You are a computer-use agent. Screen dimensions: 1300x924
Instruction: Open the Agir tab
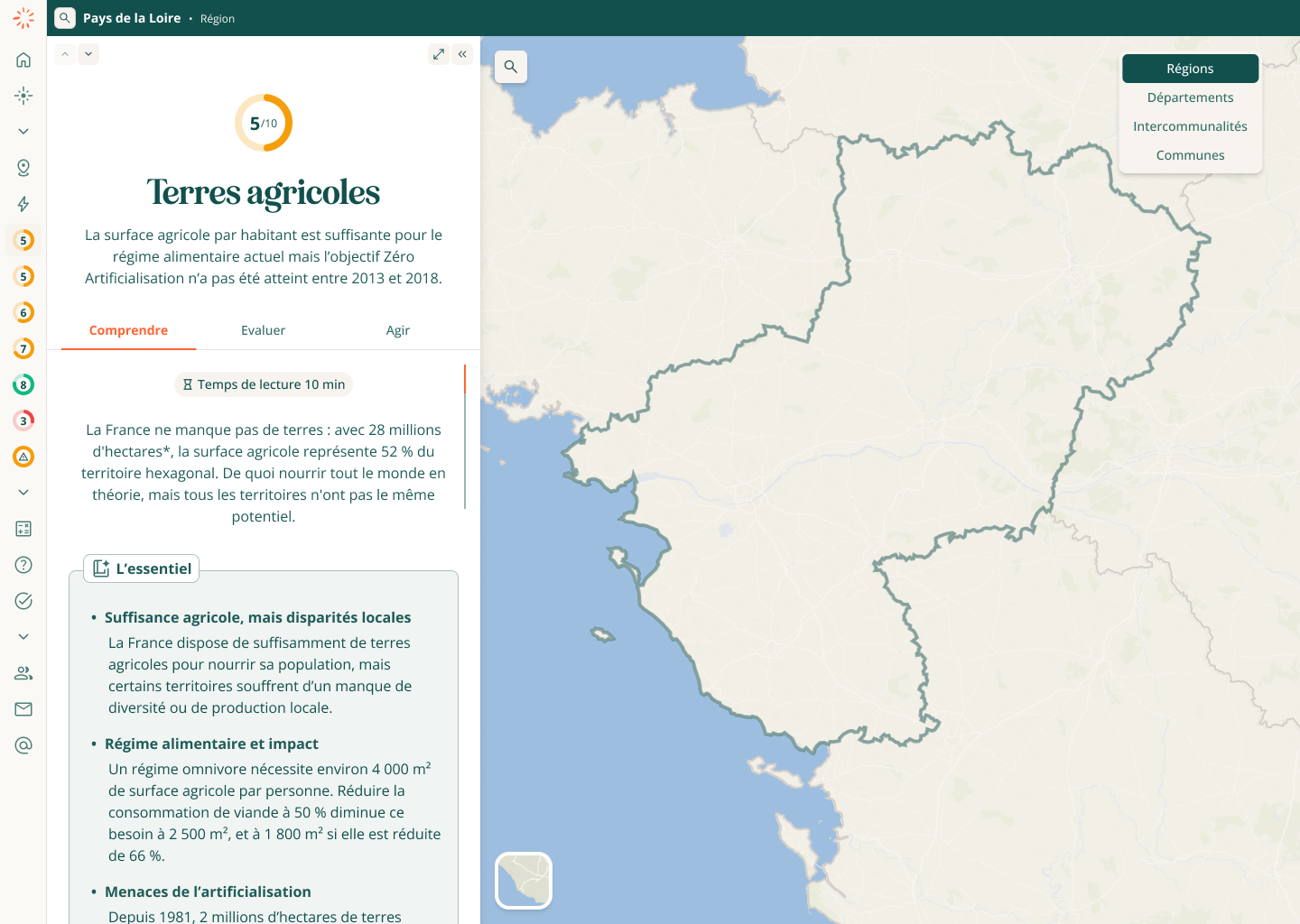click(x=397, y=330)
